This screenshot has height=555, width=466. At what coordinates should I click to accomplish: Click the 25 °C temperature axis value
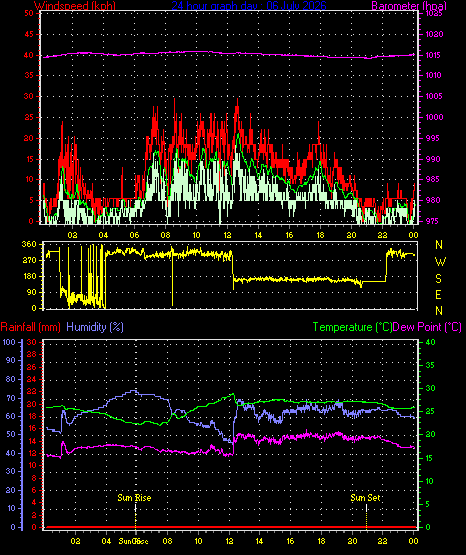tap(430, 411)
